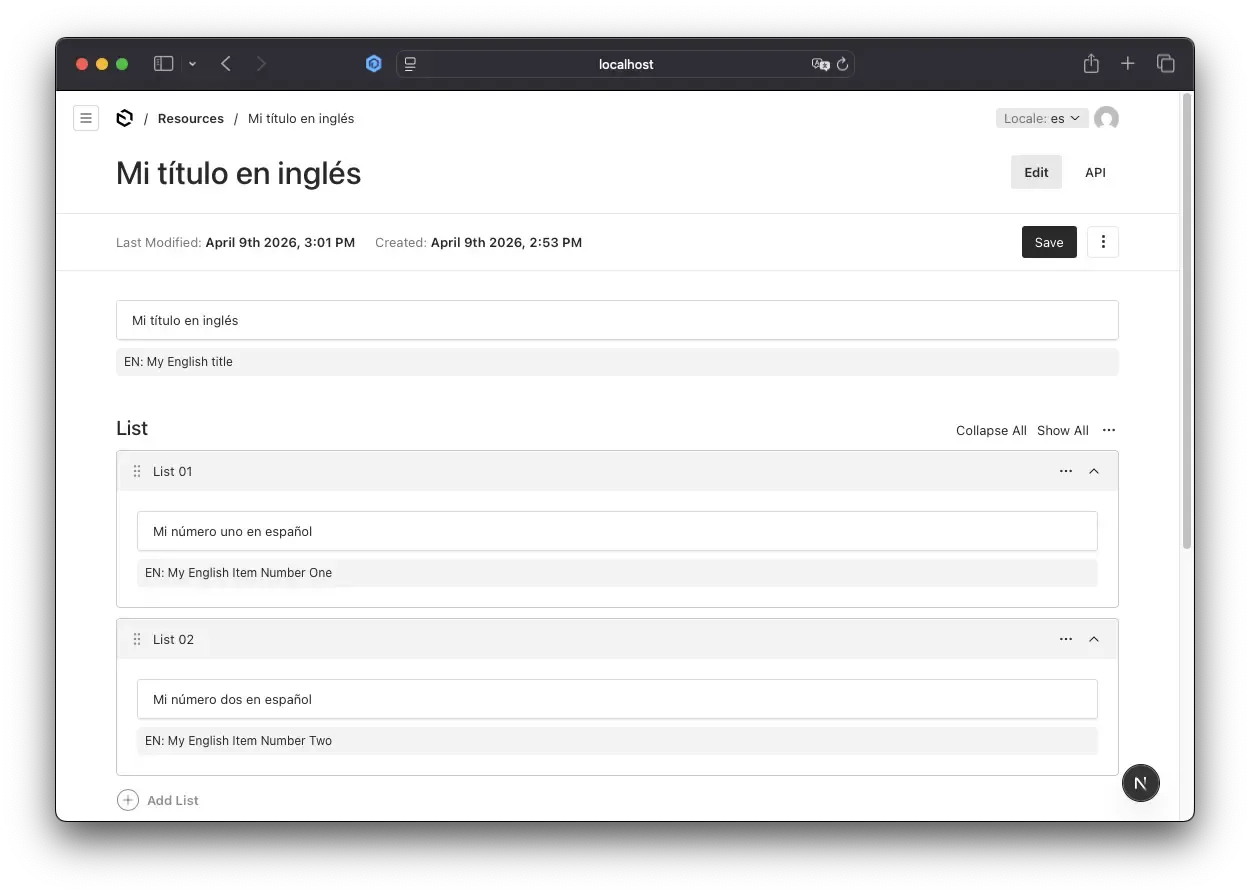Collapse the List 02 item
The image size is (1250, 895).
(x=1094, y=639)
